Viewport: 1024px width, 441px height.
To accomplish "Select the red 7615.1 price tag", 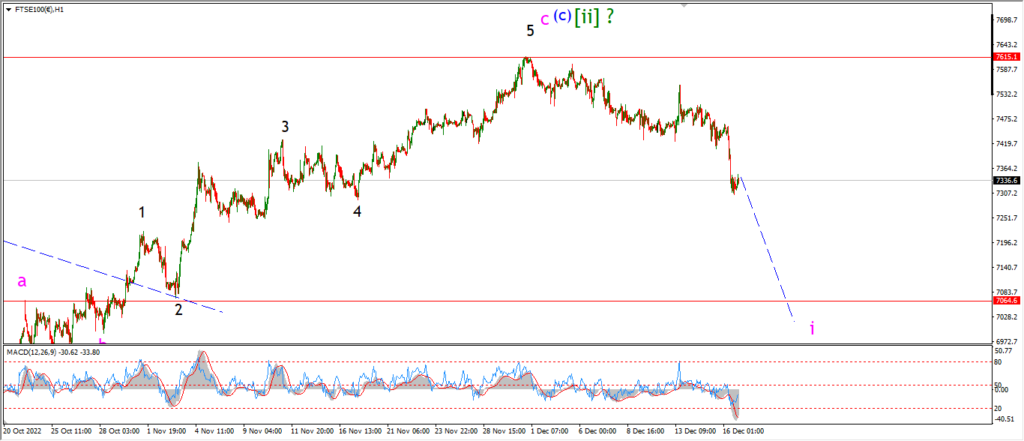I will pos(1006,57).
